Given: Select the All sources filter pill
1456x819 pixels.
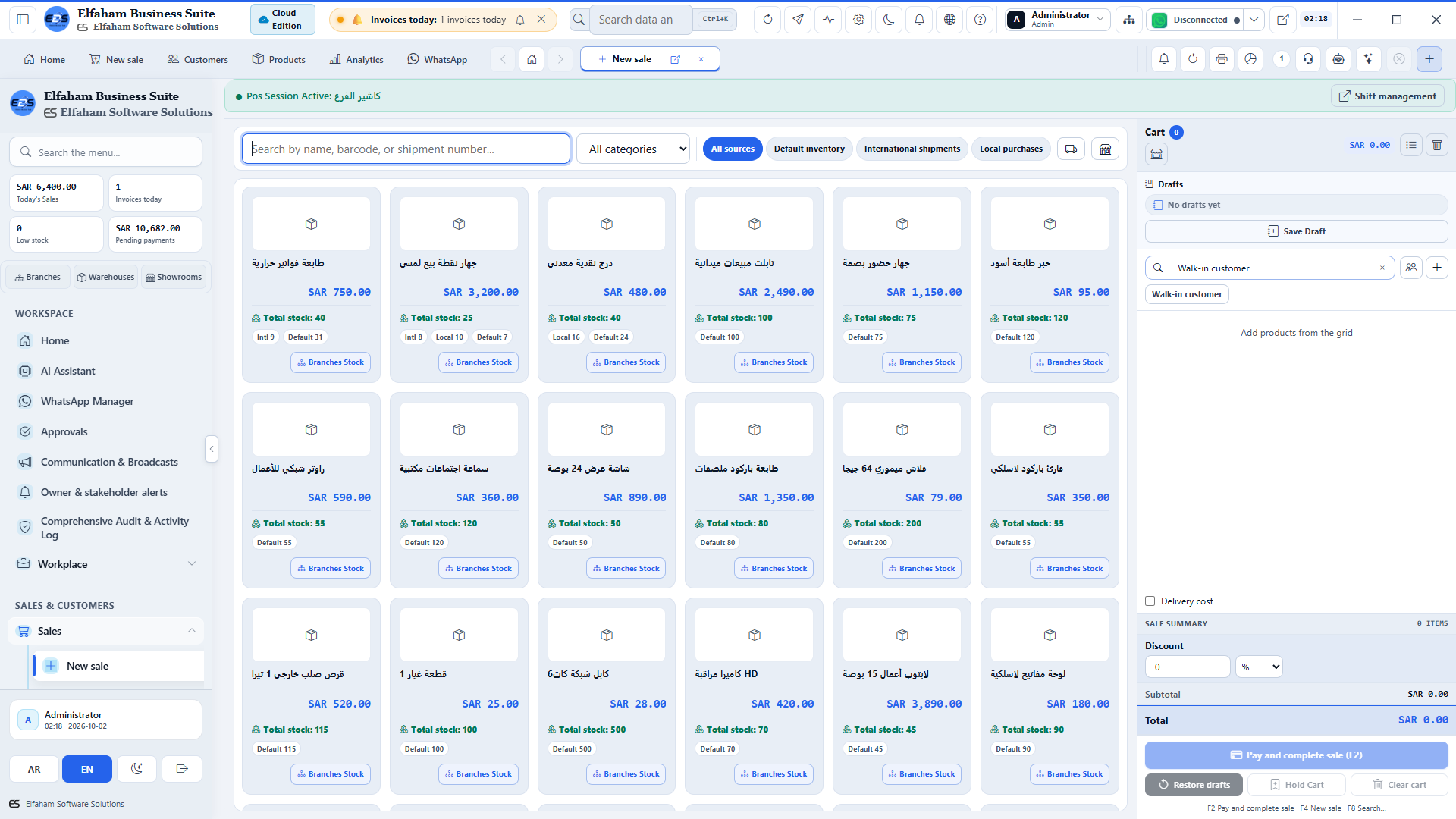Looking at the screenshot, I should 733,149.
